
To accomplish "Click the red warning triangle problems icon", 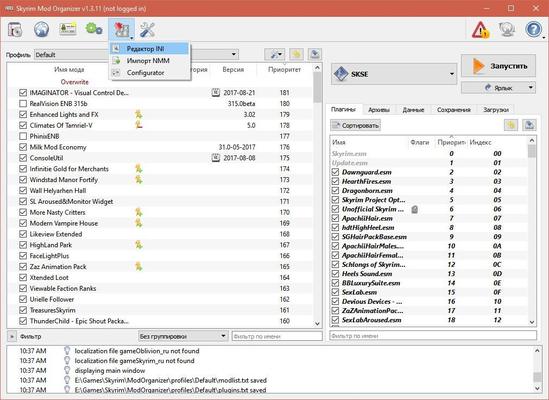I will tap(480, 30).
